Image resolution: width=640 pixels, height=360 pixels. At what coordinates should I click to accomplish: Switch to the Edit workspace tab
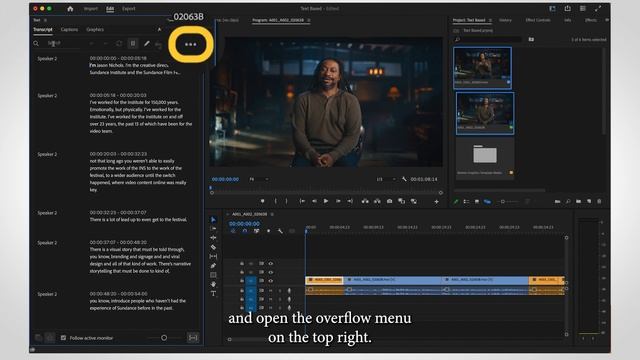point(110,9)
